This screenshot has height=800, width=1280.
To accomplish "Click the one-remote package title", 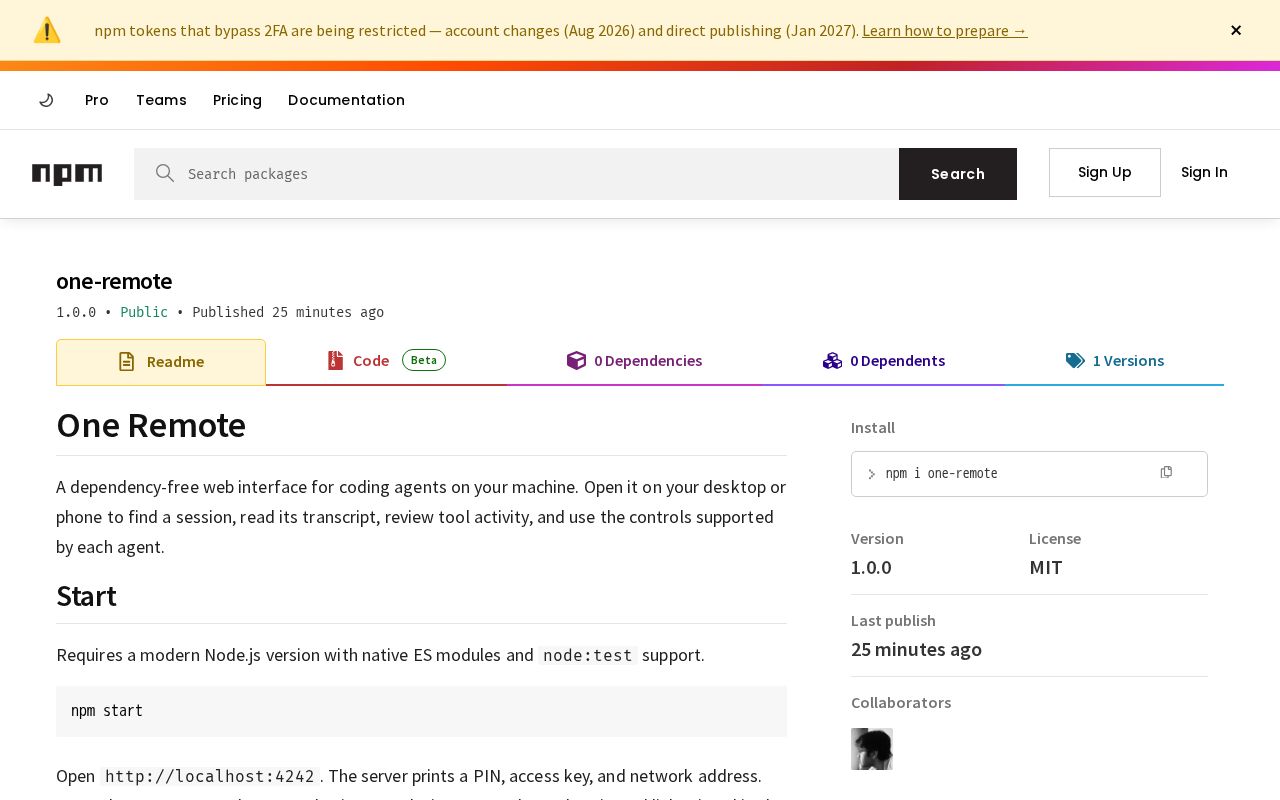I will pyautogui.click(x=114, y=281).
